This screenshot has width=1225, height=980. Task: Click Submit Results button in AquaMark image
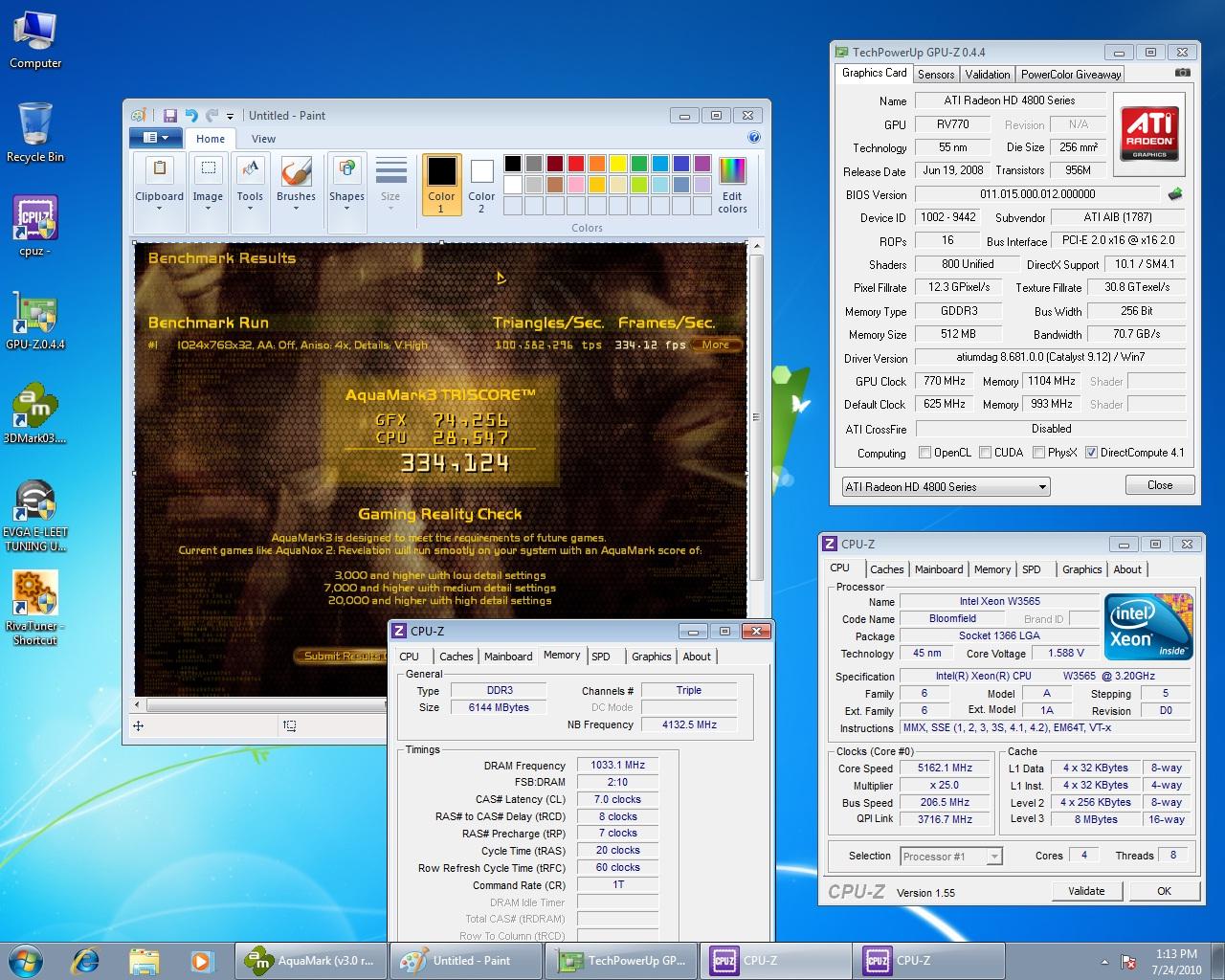click(341, 656)
